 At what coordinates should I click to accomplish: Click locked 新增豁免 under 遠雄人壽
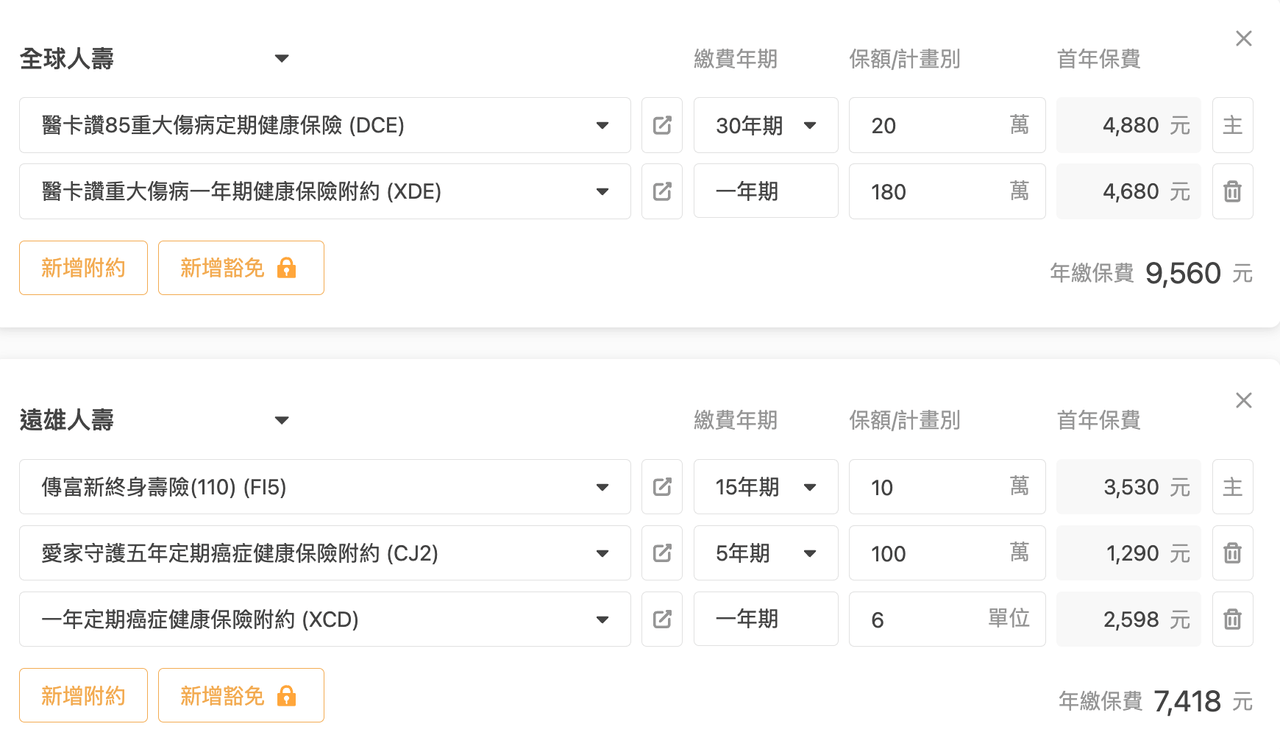[x=240, y=695]
